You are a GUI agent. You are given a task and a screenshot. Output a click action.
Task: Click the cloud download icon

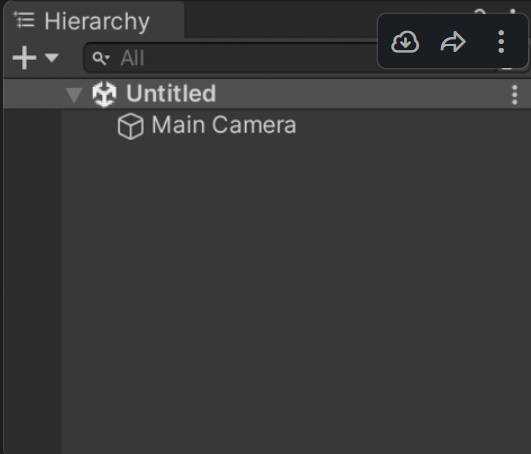pyautogui.click(x=405, y=42)
